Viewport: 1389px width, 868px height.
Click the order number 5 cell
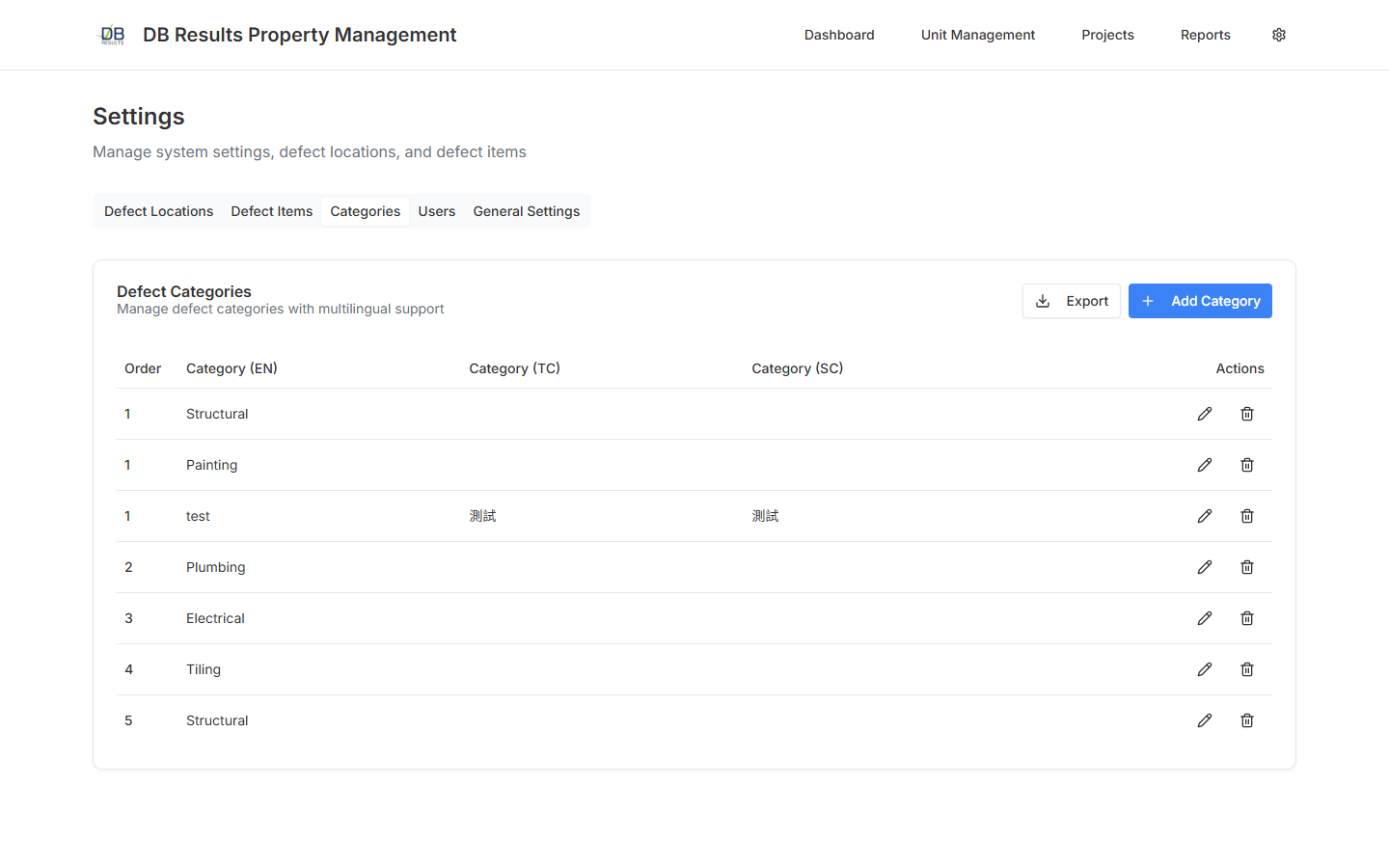[128, 720]
